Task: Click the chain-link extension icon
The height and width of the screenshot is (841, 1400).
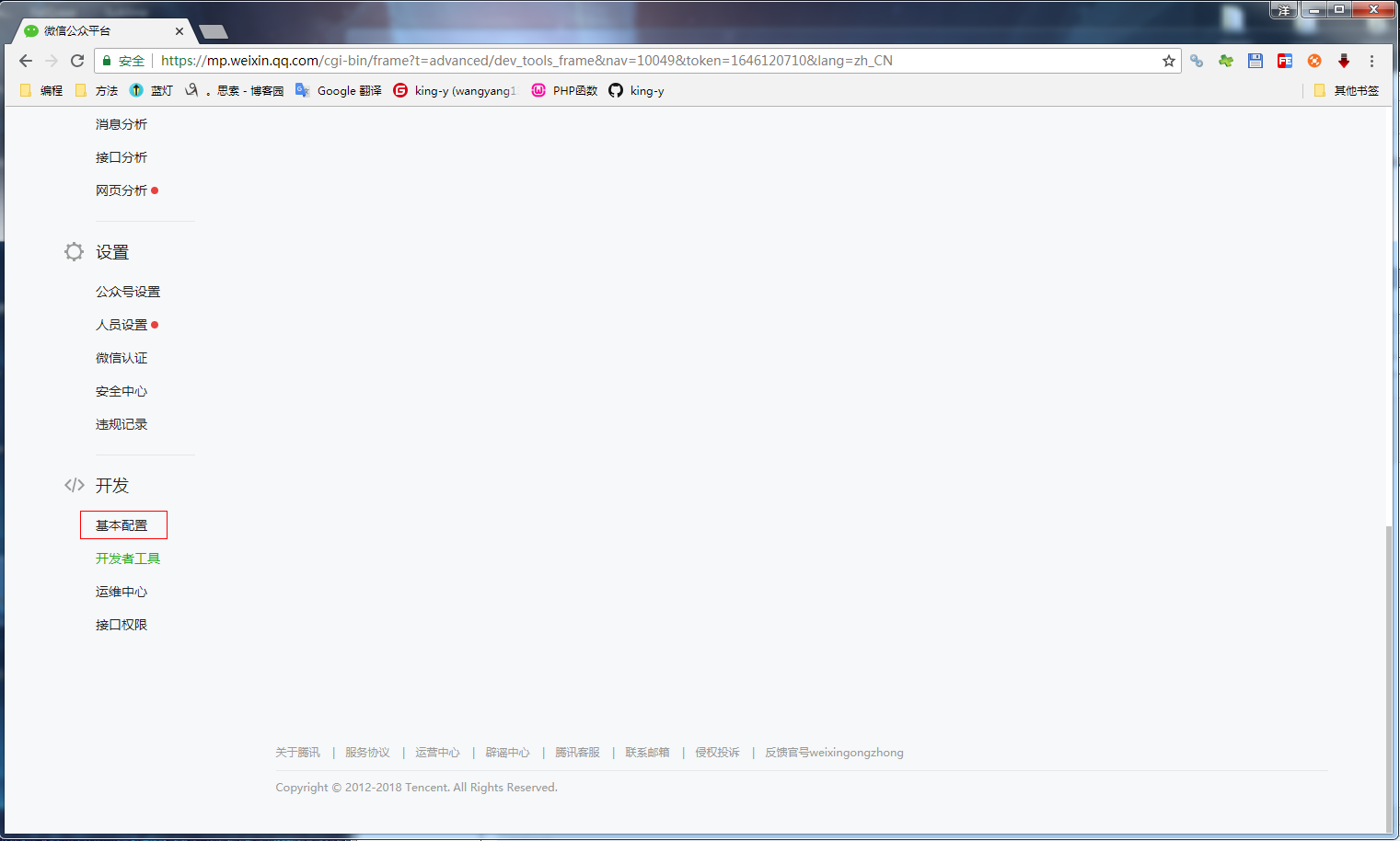Action: coord(1197,61)
